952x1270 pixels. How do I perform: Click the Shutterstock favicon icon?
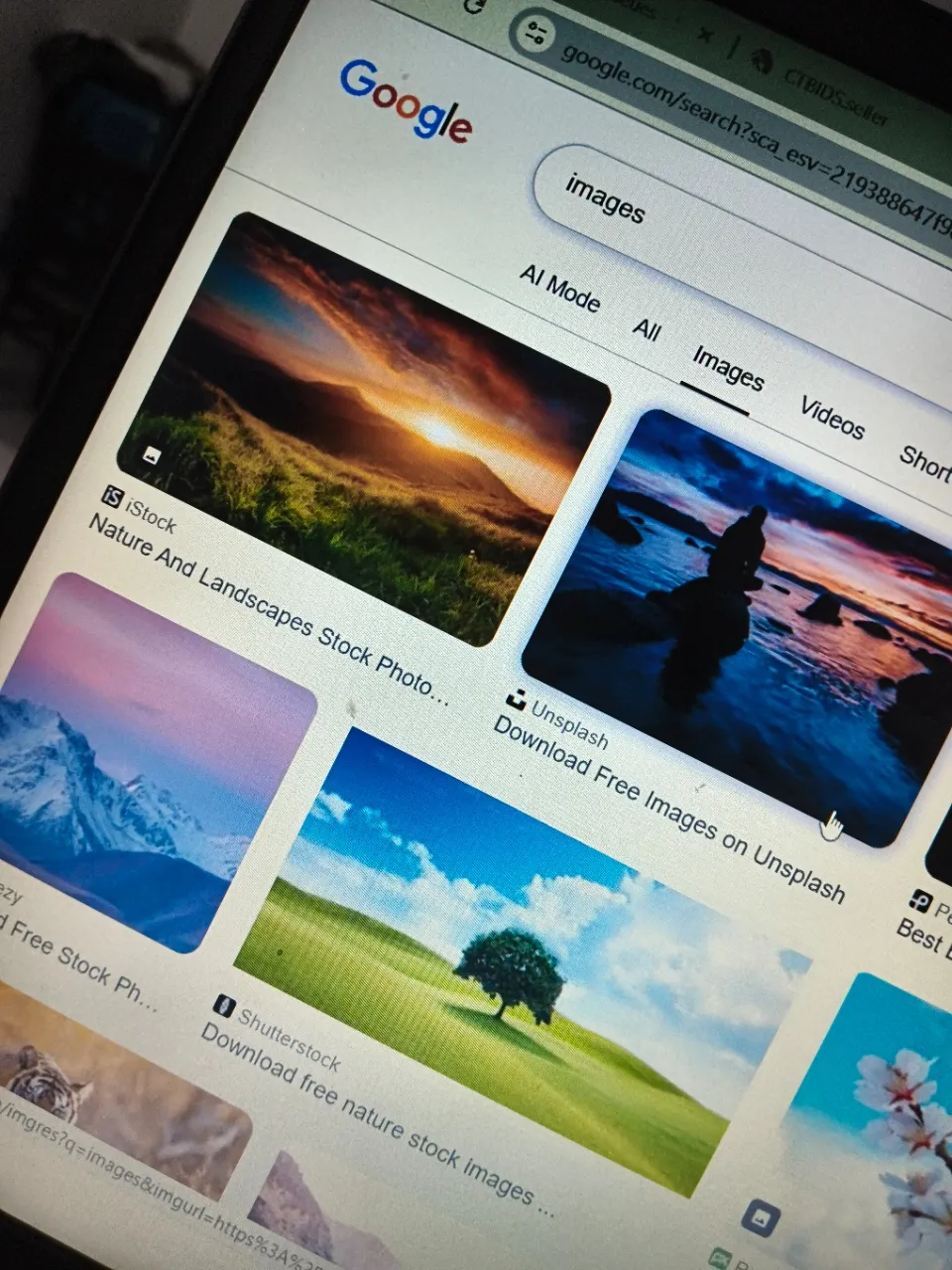point(224,1005)
